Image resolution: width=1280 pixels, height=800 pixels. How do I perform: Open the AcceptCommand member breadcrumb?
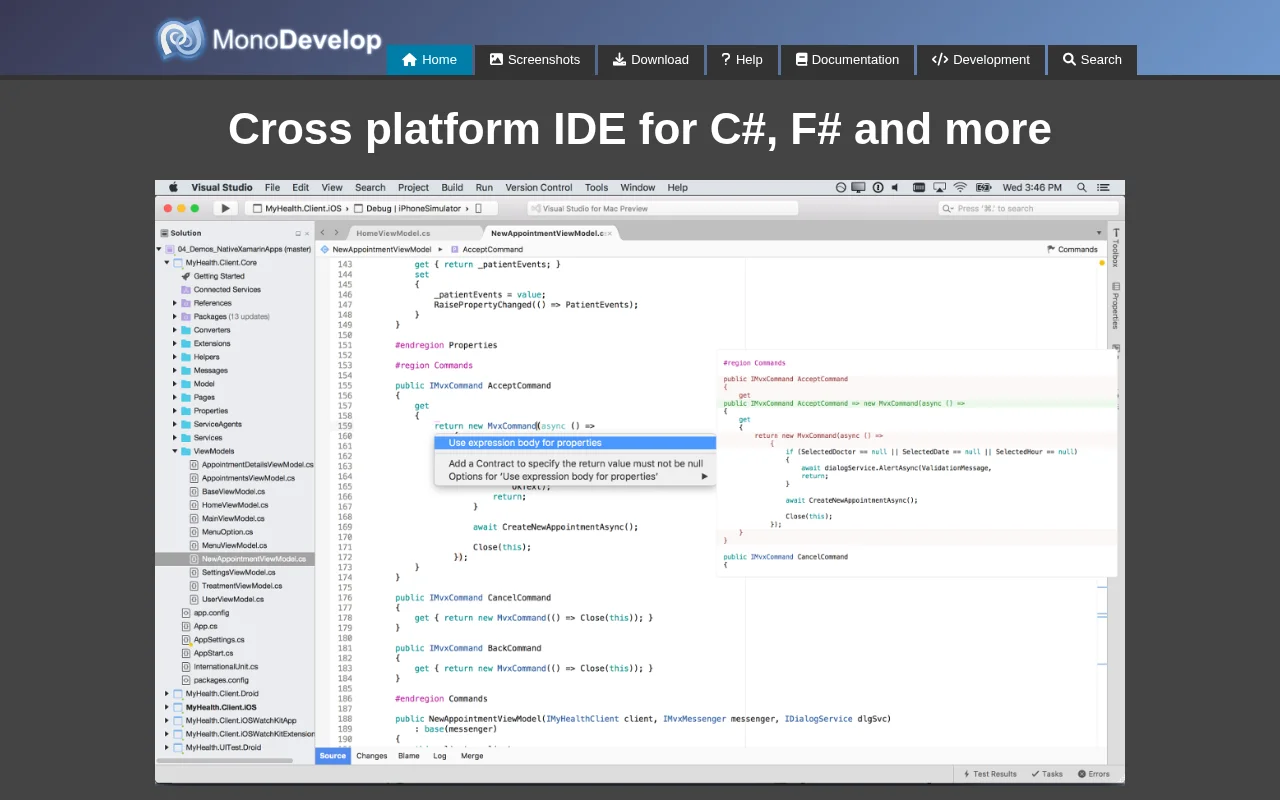486,249
